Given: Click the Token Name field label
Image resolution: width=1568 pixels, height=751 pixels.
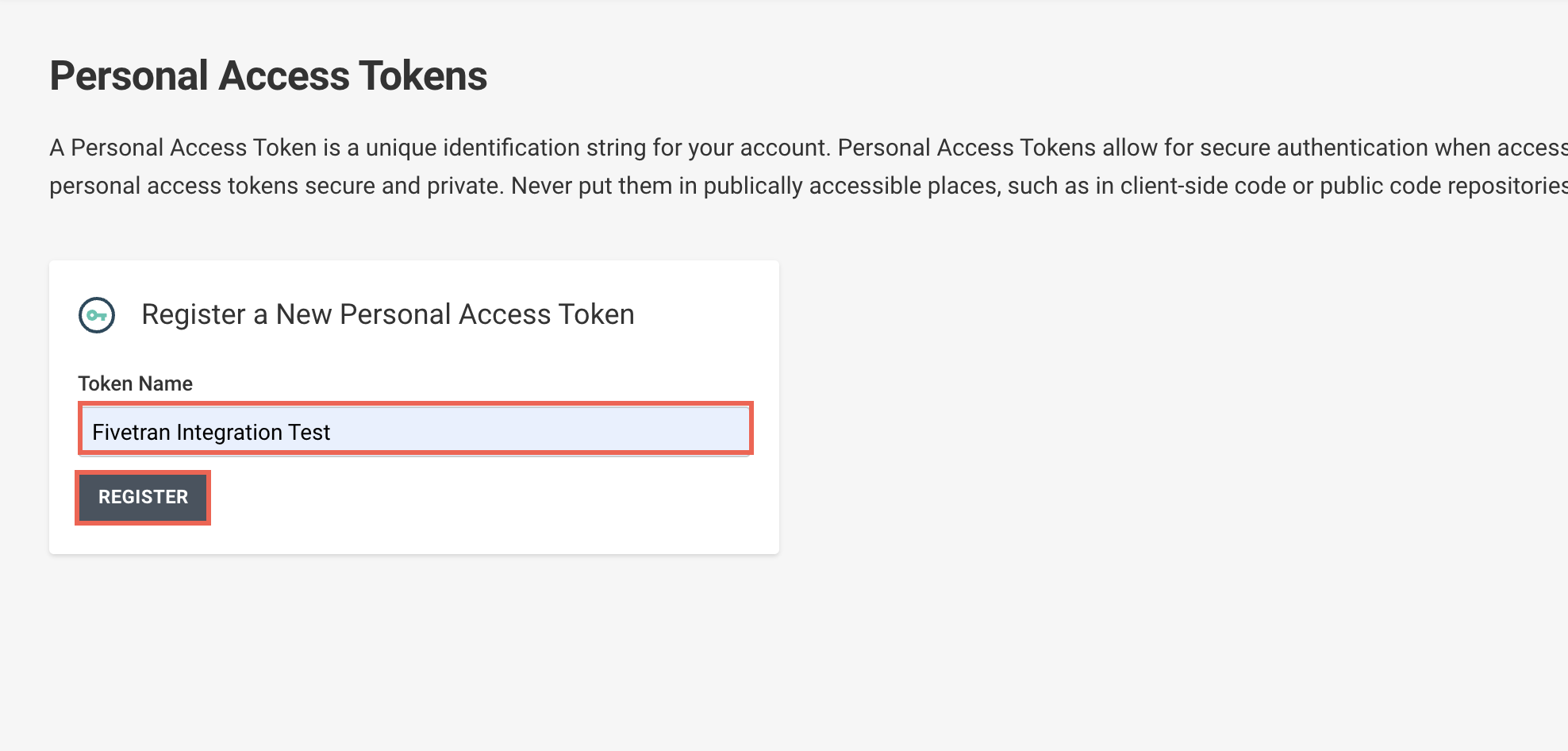Looking at the screenshot, I should point(135,383).
